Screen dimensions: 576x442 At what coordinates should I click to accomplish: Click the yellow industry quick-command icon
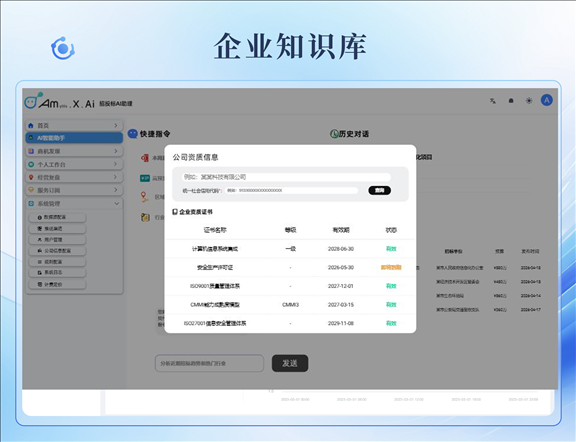pyautogui.click(x=145, y=217)
